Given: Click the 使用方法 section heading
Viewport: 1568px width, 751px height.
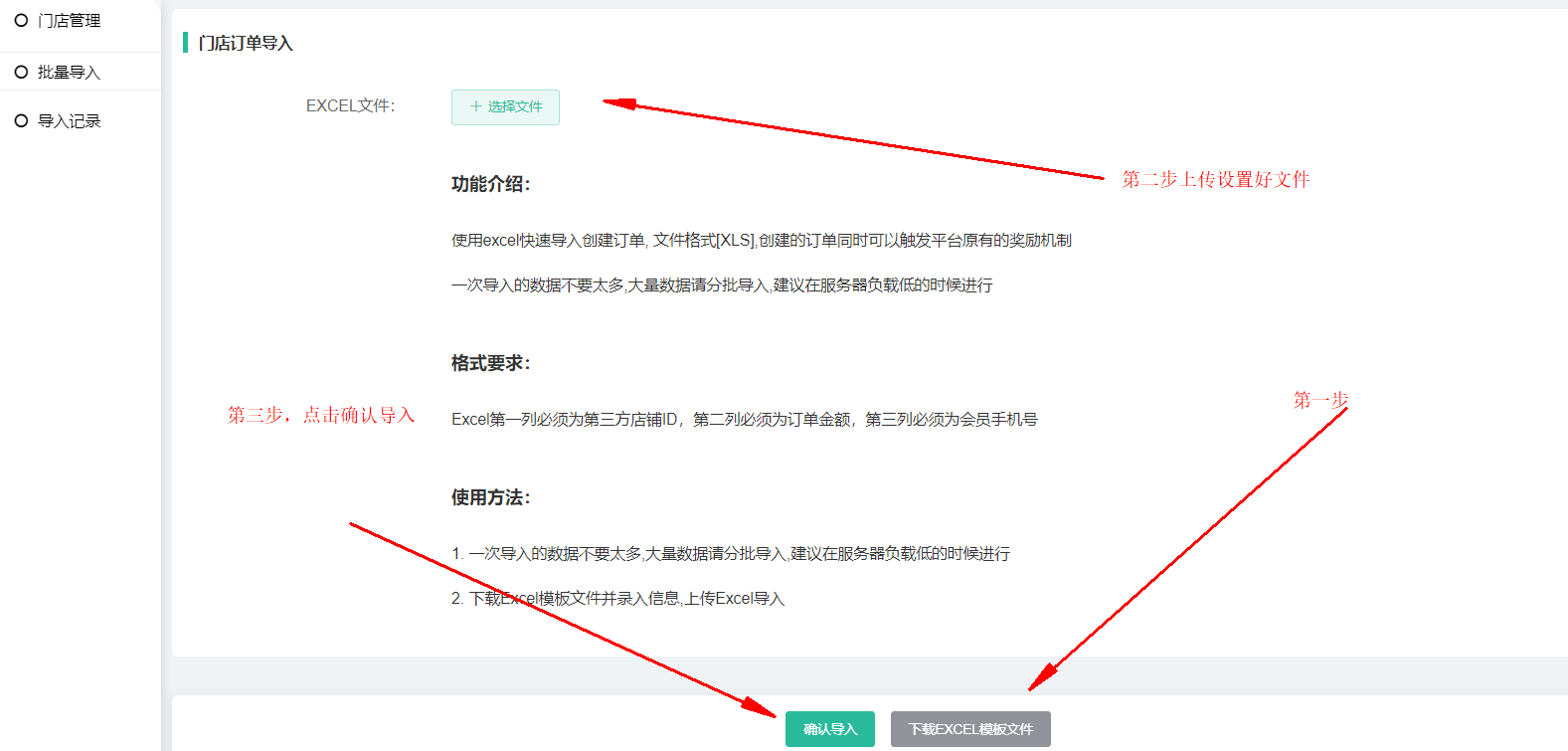Looking at the screenshot, I should click(490, 497).
